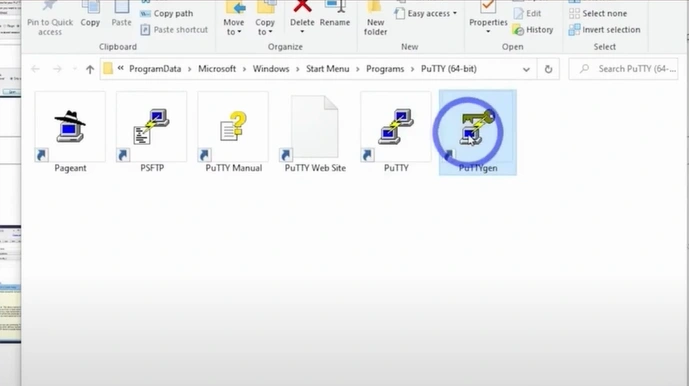Open the recent locations dropdown arrow
The height and width of the screenshot is (386, 689).
tap(74, 69)
